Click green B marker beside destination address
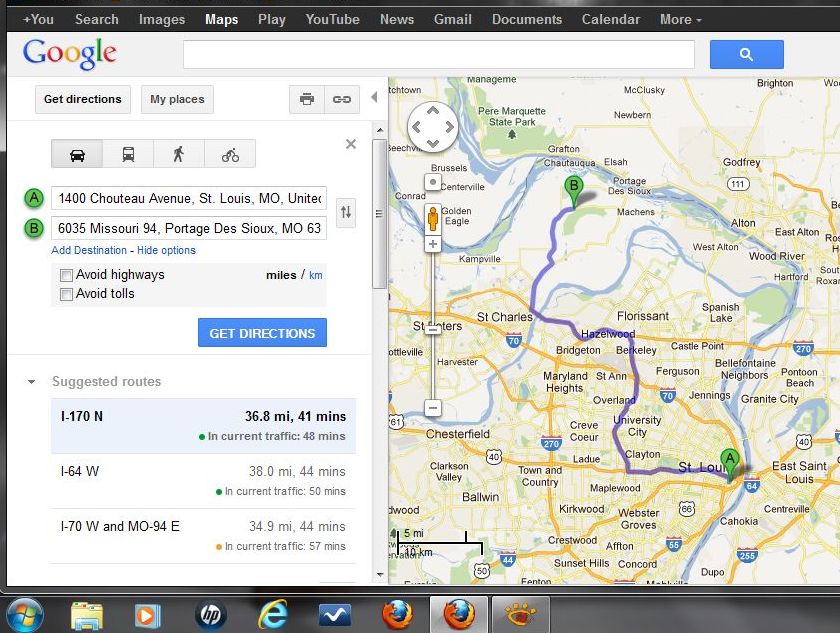 [34, 228]
